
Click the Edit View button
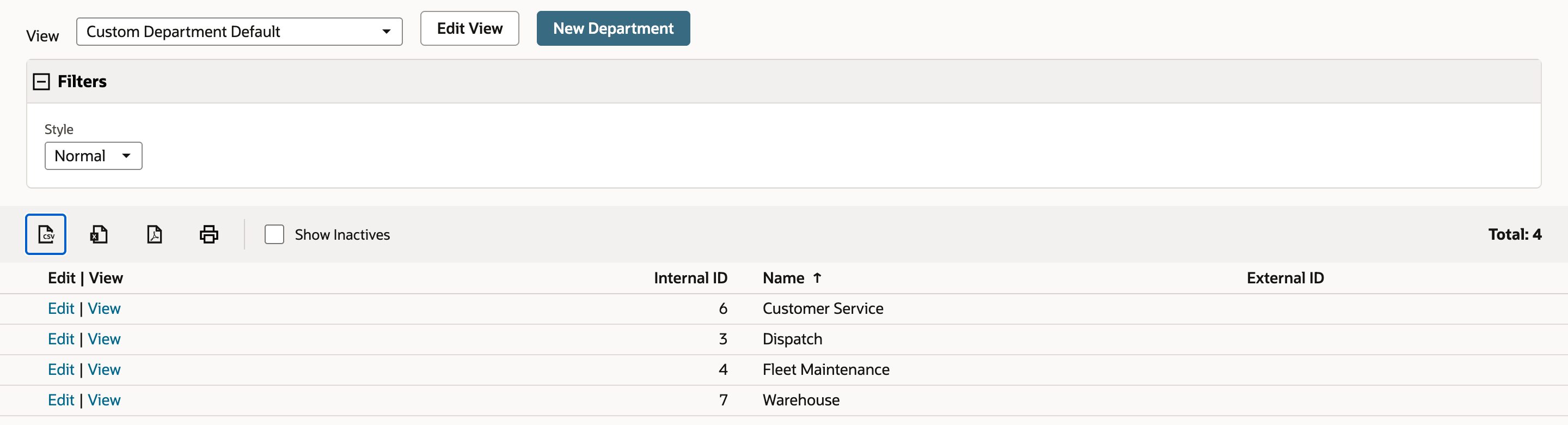point(469,29)
